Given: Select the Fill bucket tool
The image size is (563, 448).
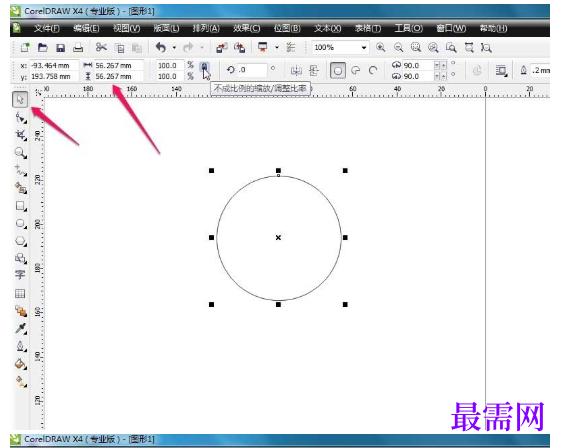Looking at the screenshot, I should [20, 364].
